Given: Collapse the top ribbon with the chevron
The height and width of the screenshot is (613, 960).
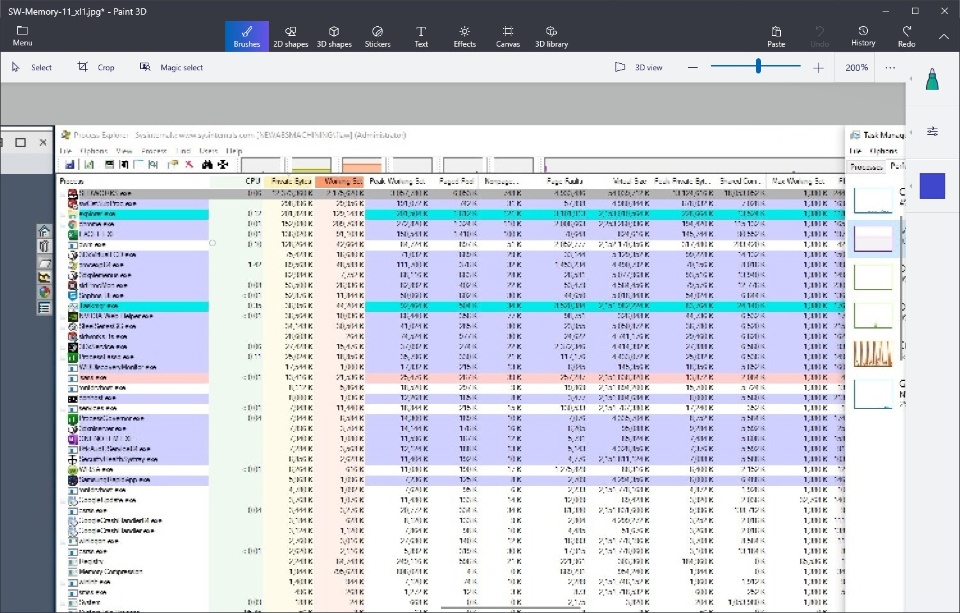Looking at the screenshot, I should (x=943, y=36).
